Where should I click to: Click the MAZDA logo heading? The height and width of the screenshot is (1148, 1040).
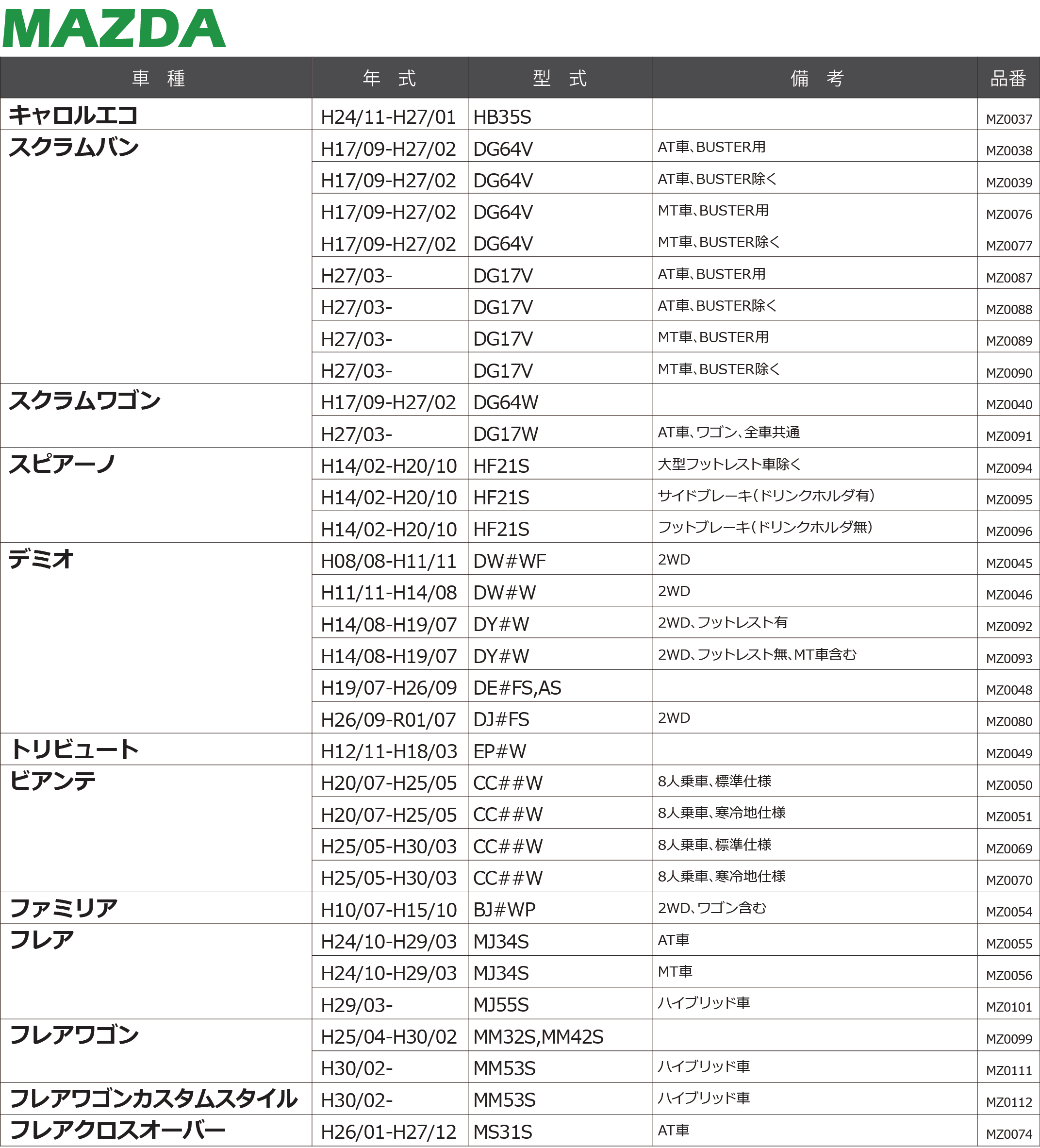coord(114,29)
